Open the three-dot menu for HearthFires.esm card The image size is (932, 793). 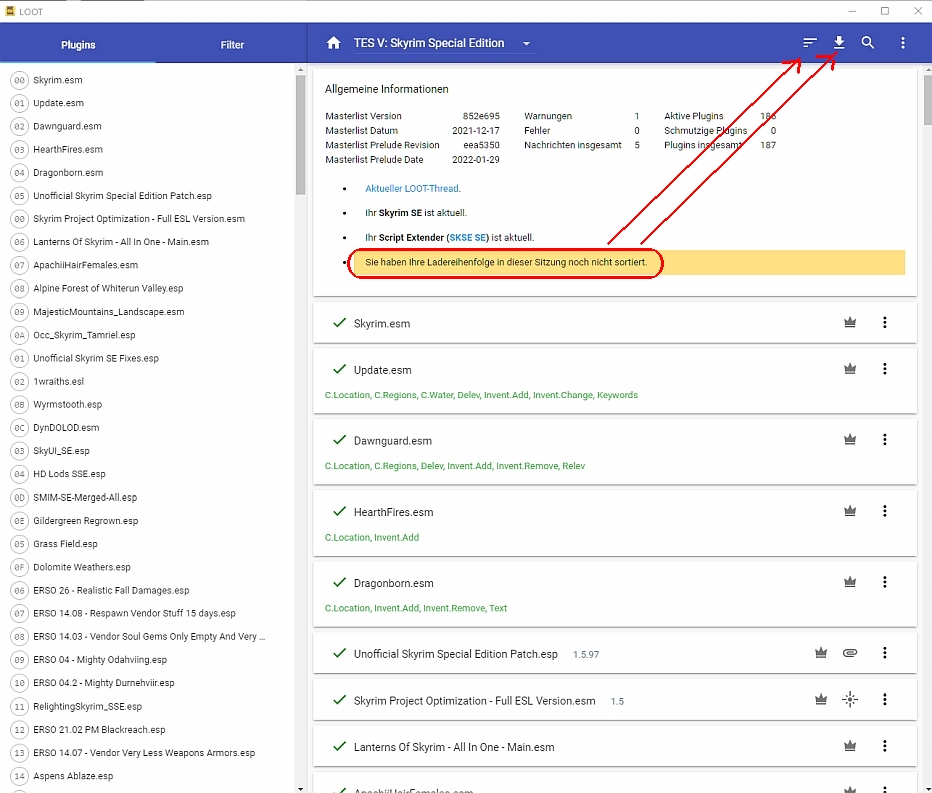pos(884,511)
